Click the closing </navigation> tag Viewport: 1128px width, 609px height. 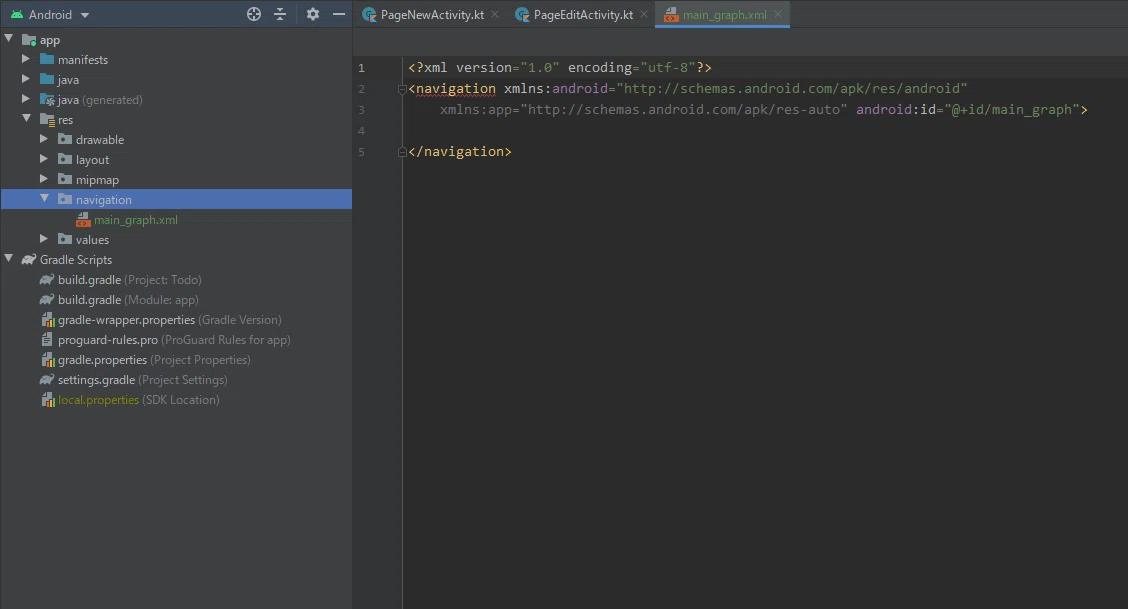coord(460,152)
